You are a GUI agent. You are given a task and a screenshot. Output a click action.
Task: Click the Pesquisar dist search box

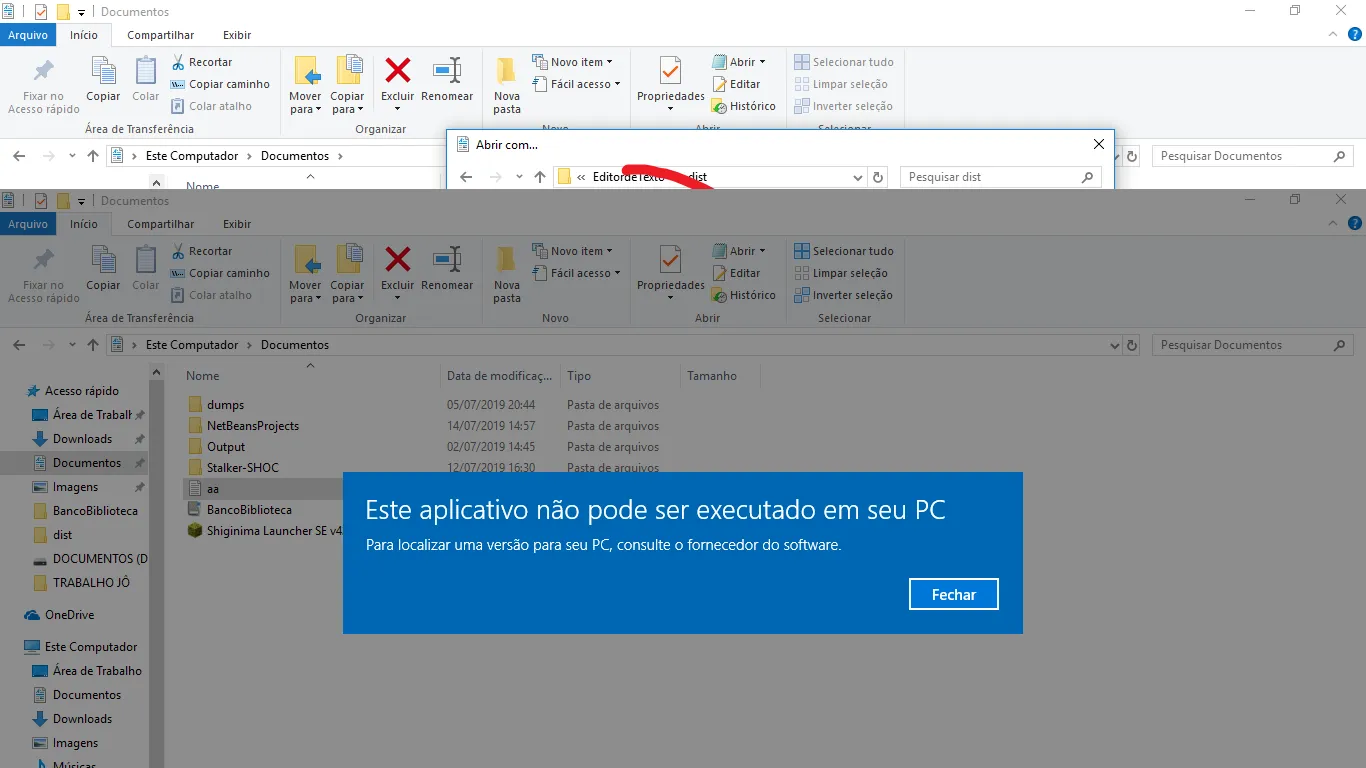click(1000, 177)
